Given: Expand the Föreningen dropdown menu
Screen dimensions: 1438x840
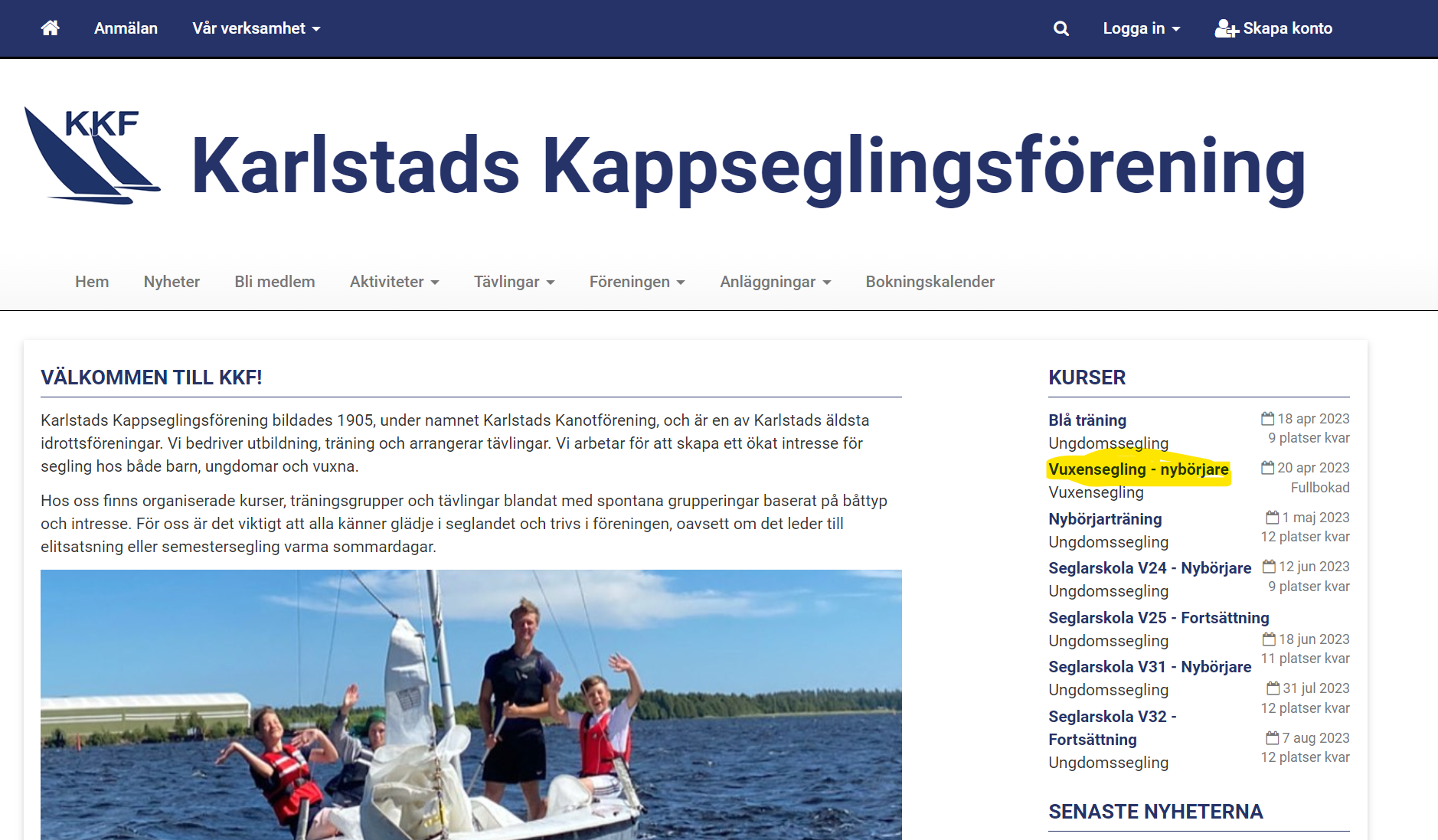Looking at the screenshot, I should [637, 282].
